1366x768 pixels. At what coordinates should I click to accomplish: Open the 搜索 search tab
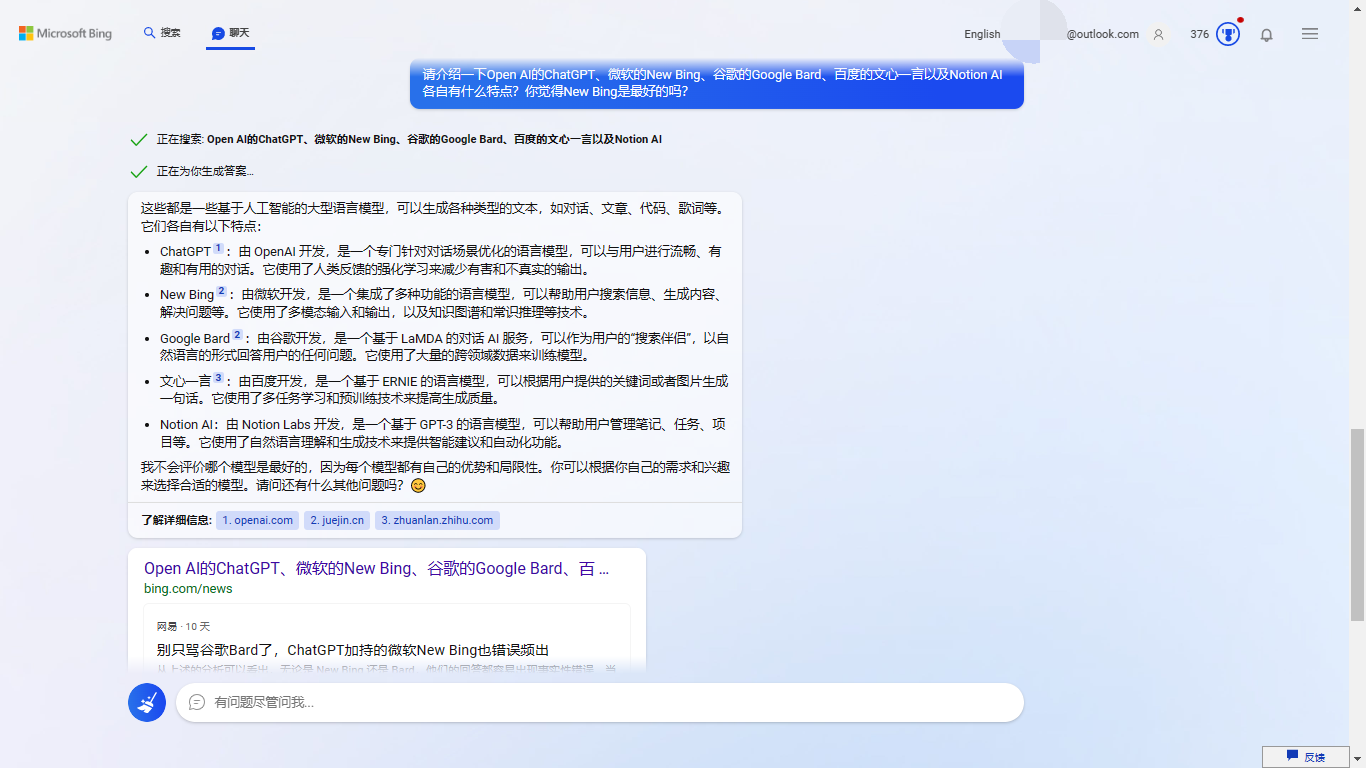[162, 33]
